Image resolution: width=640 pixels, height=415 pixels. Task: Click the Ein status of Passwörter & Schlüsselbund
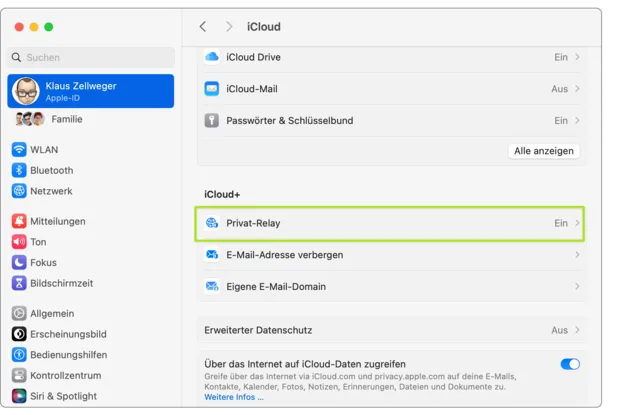point(561,120)
